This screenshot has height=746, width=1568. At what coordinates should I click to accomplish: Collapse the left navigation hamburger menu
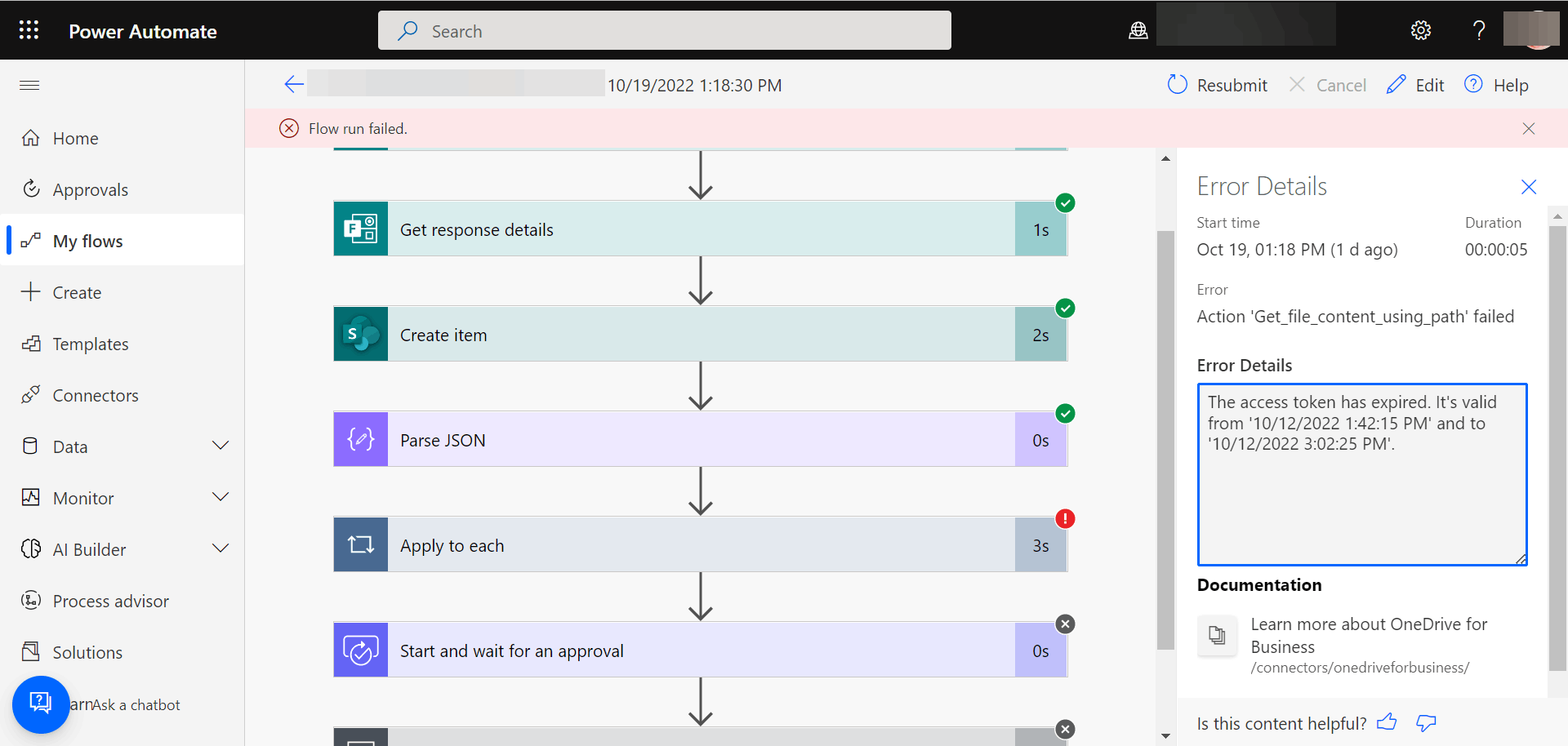click(x=29, y=85)
